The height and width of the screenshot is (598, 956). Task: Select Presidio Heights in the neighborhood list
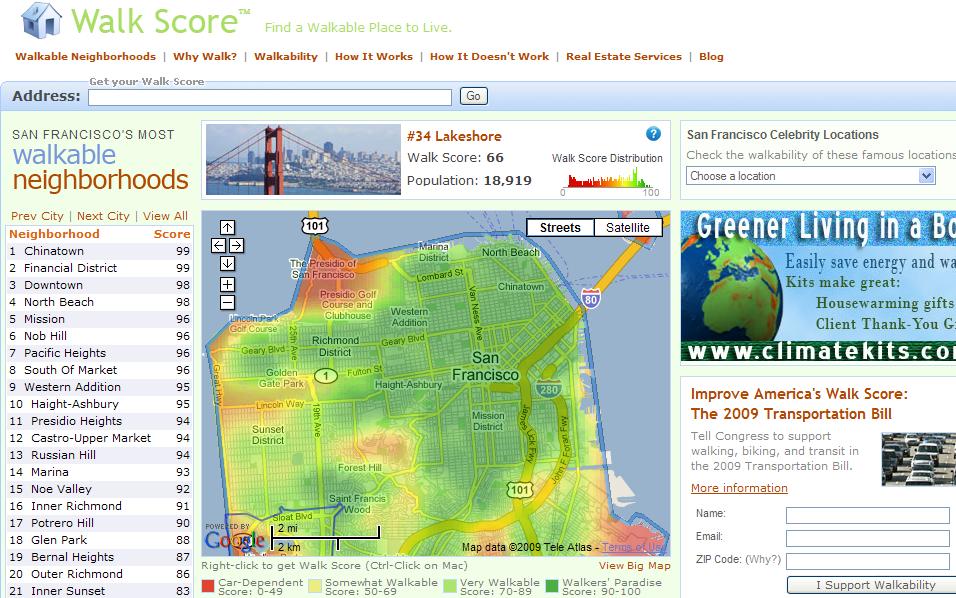(x=99, y=421)
